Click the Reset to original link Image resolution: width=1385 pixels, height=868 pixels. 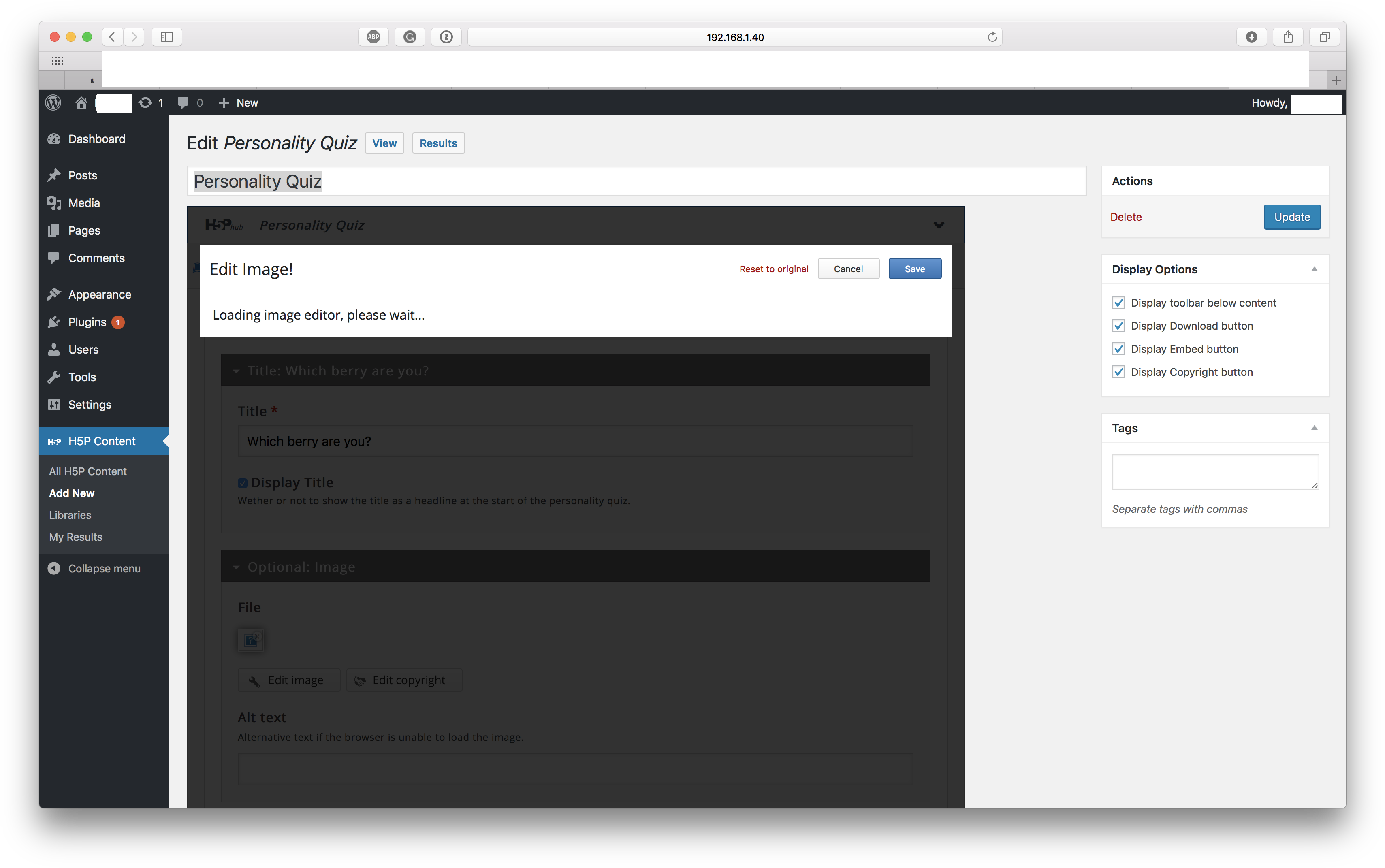tap(773, 269)
